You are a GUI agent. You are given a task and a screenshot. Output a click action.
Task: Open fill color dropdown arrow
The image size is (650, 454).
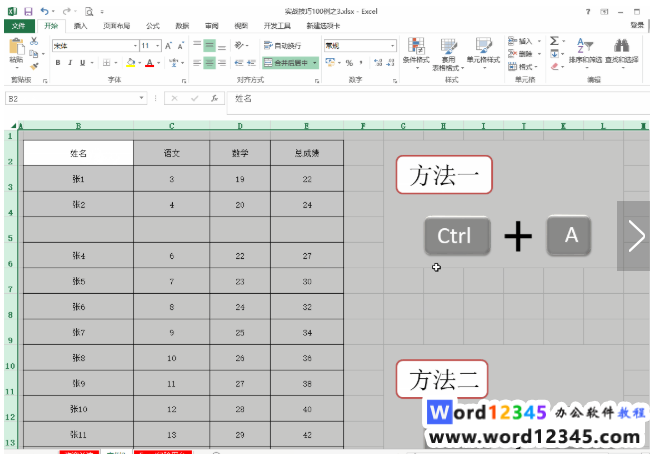click(140, 63)
